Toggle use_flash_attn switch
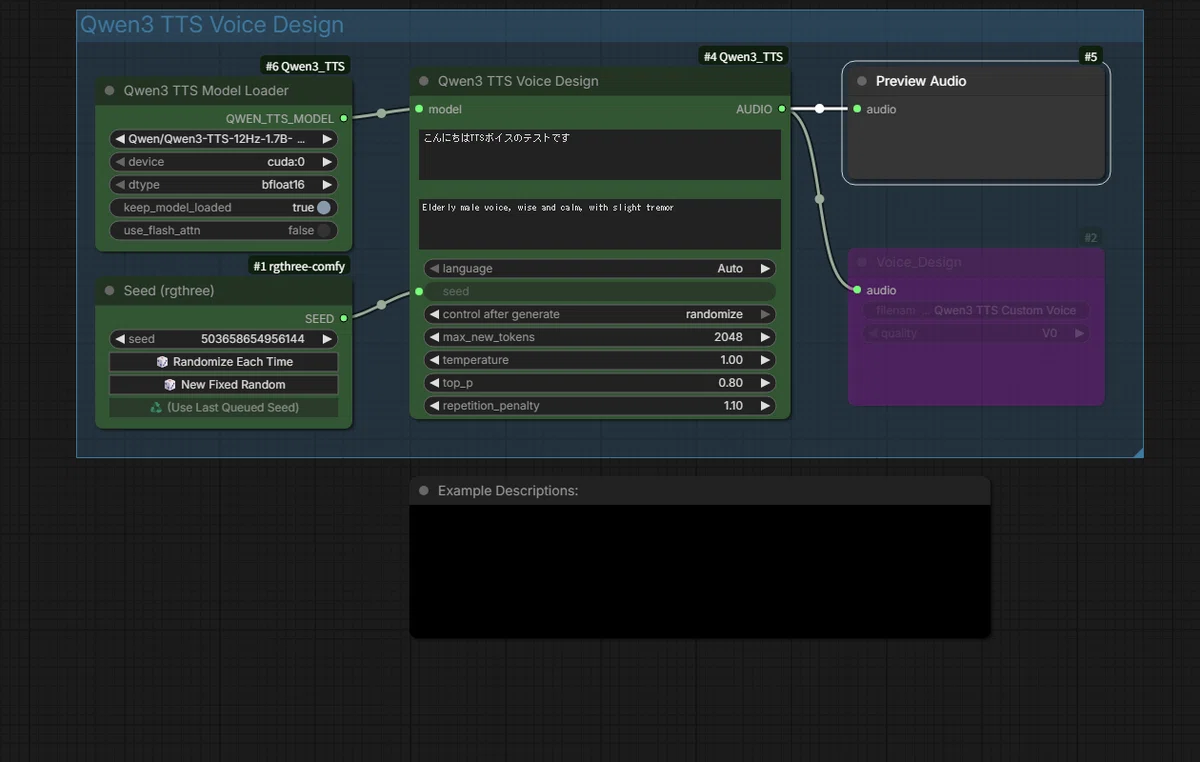The width and height of the screenshot is (1200, 762). [x=324, y=231]
